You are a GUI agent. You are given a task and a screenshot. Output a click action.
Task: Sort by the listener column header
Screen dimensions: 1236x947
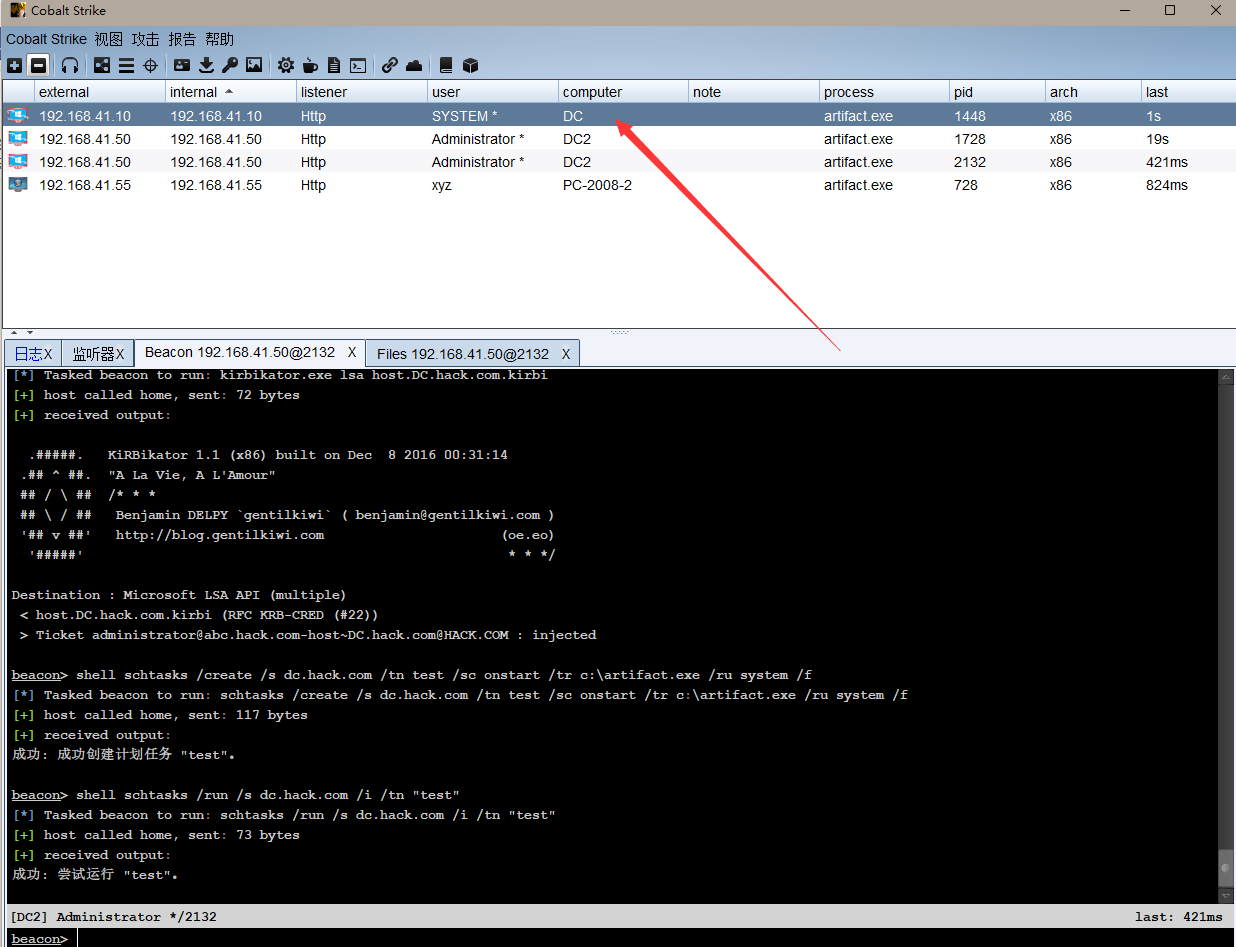(x=362, y=92)
